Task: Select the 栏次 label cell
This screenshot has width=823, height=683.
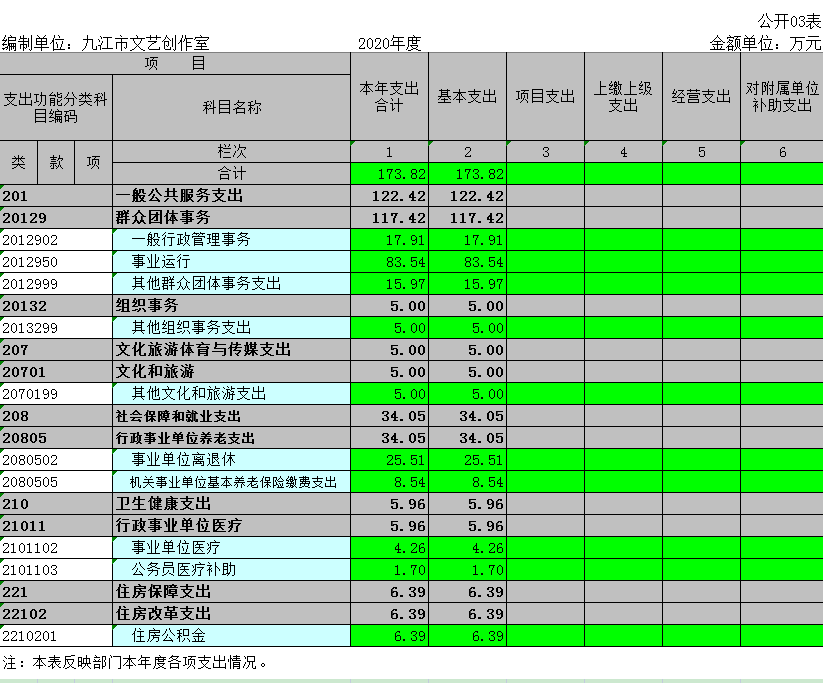Action: 231,151
